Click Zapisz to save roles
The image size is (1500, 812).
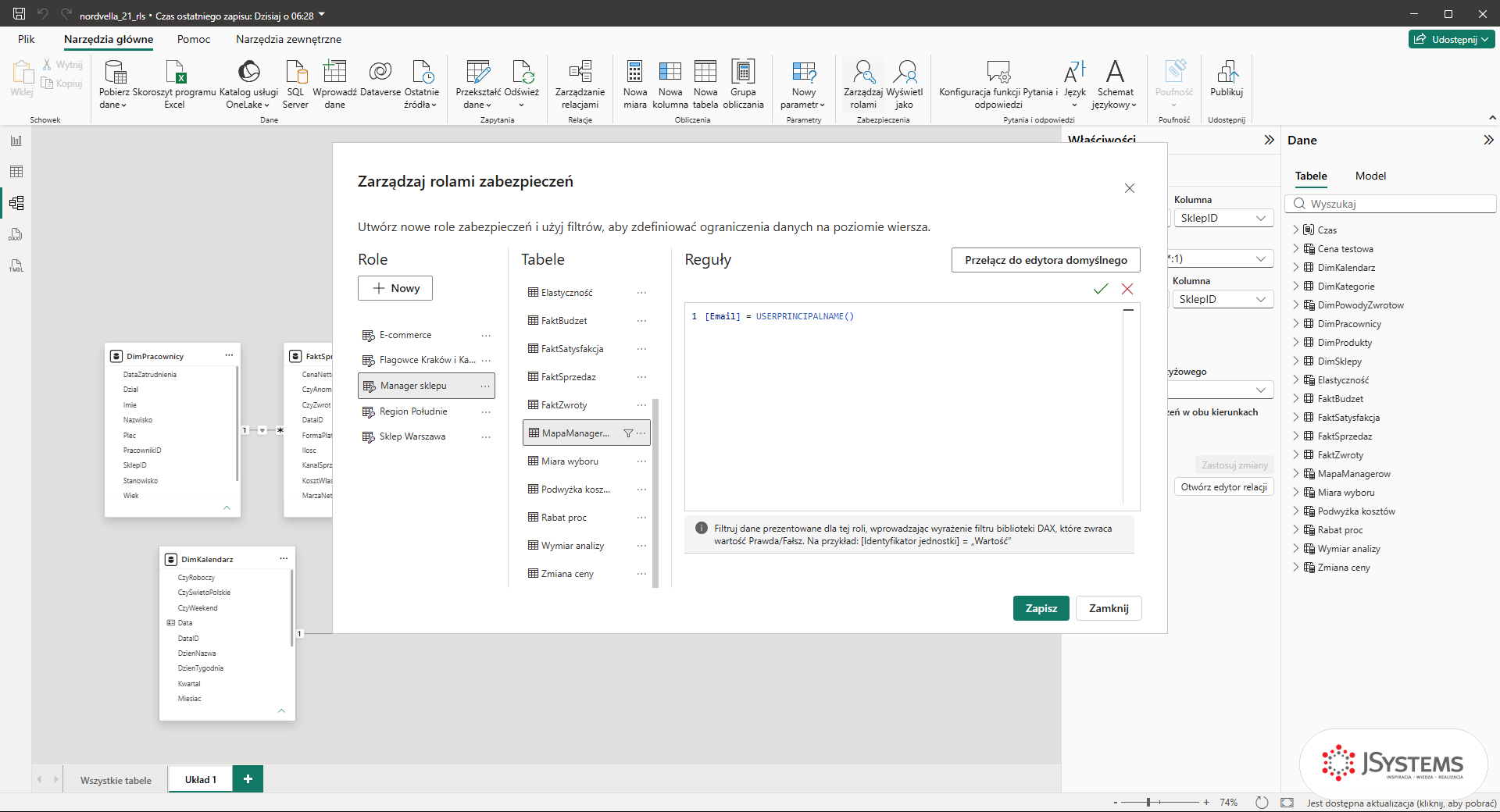pyautogui.click(x=1041, y=608)
